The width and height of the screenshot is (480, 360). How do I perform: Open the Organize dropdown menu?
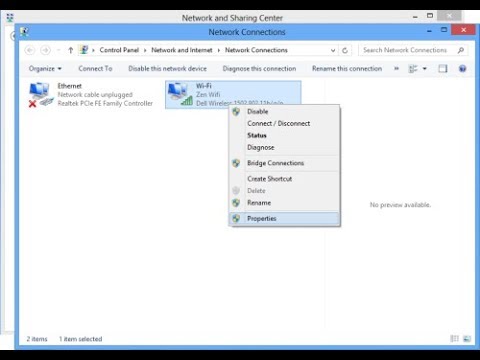45,69
